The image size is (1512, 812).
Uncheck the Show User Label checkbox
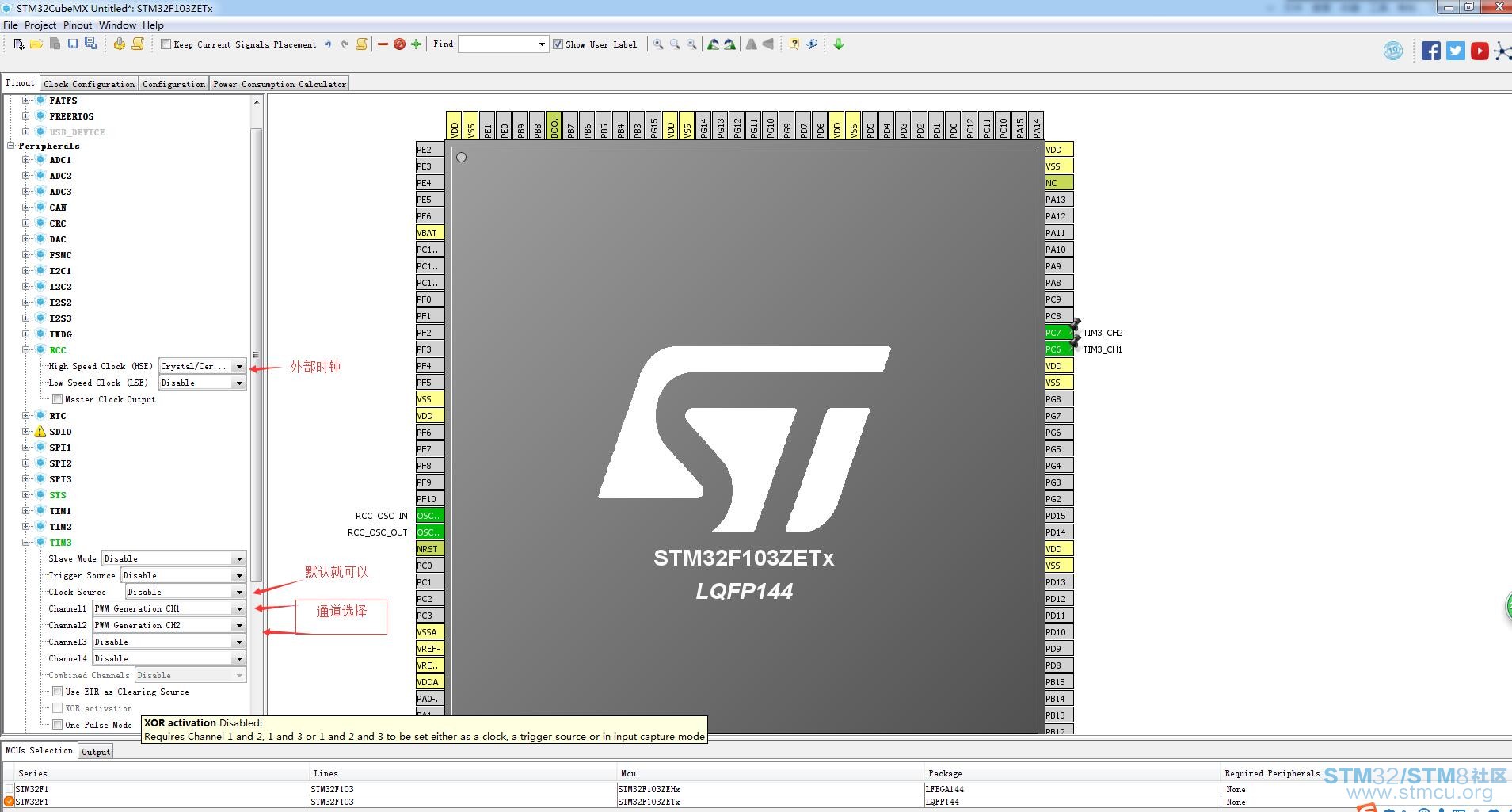558,44
